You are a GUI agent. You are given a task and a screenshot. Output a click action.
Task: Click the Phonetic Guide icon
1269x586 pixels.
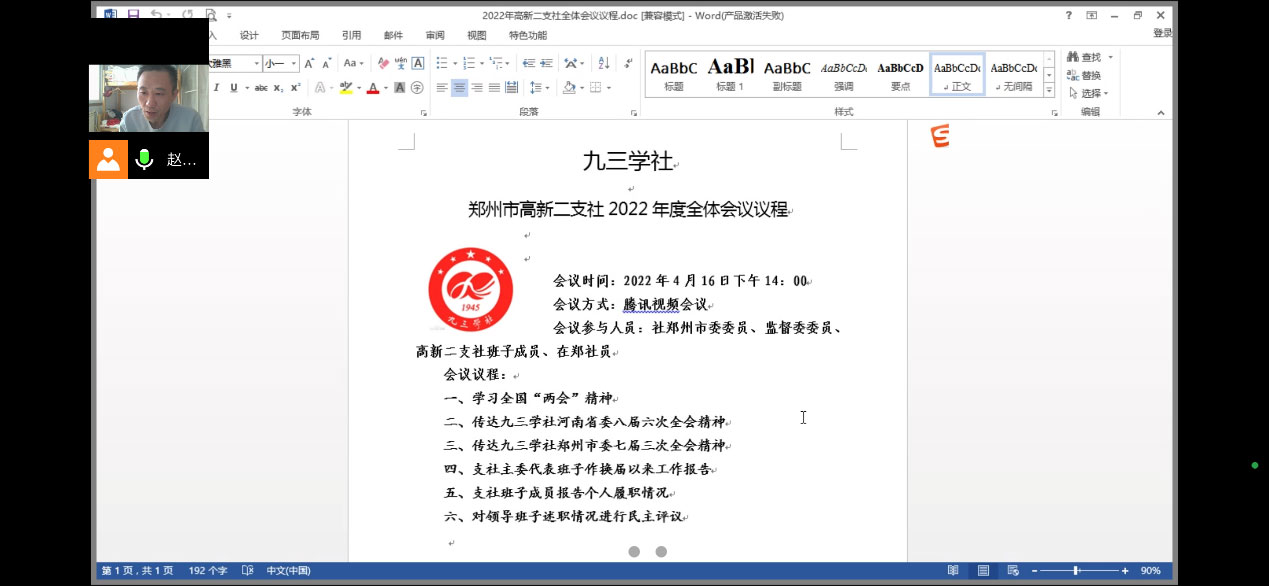pos(401,63)
